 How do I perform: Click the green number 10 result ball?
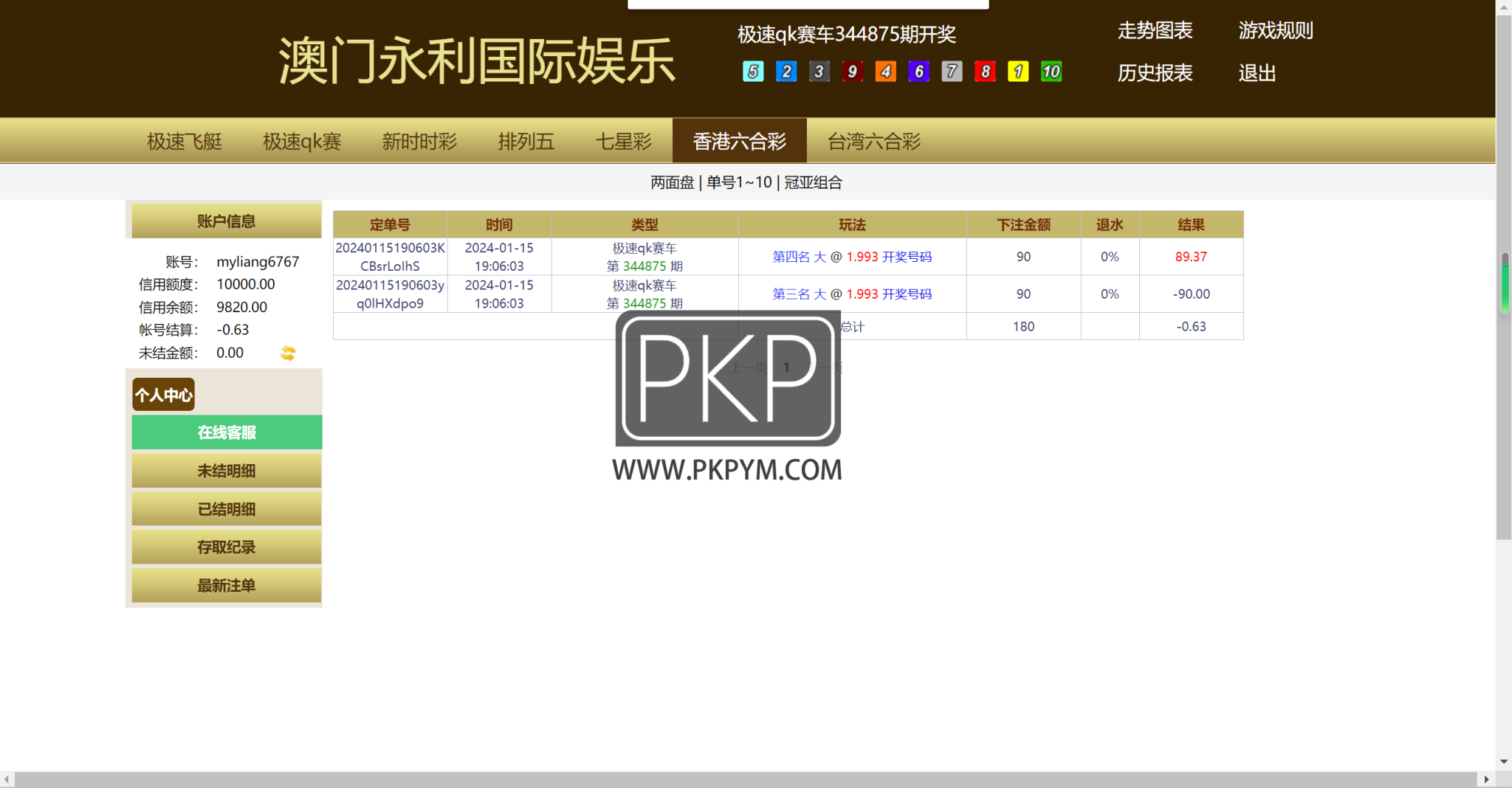pyautogui.click(x=1051, y=72)
